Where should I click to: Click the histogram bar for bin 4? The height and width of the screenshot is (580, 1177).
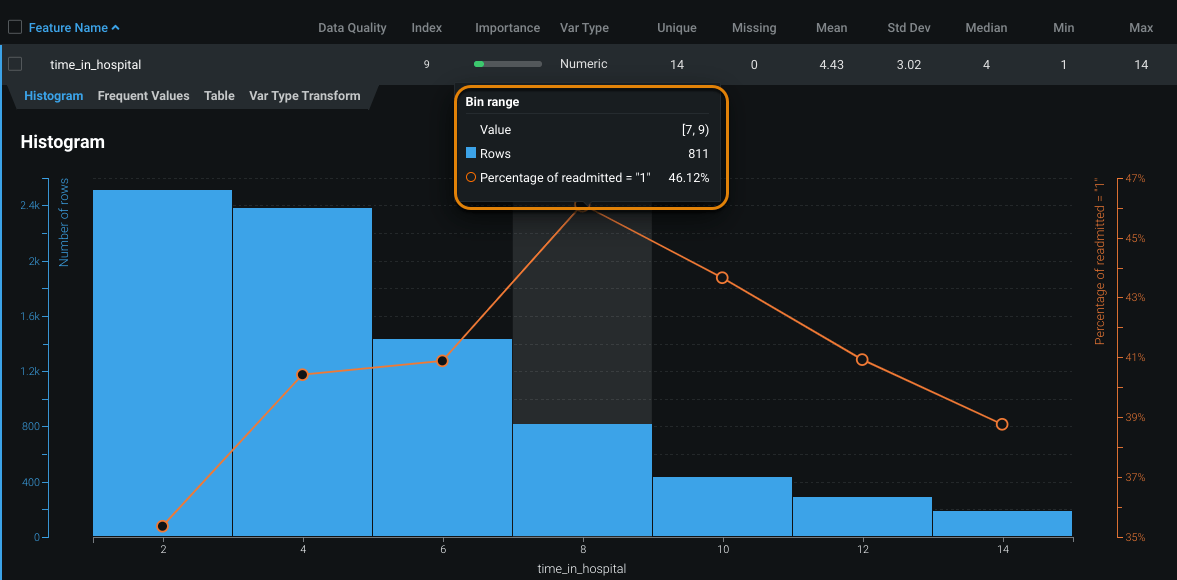coord(303,372)
